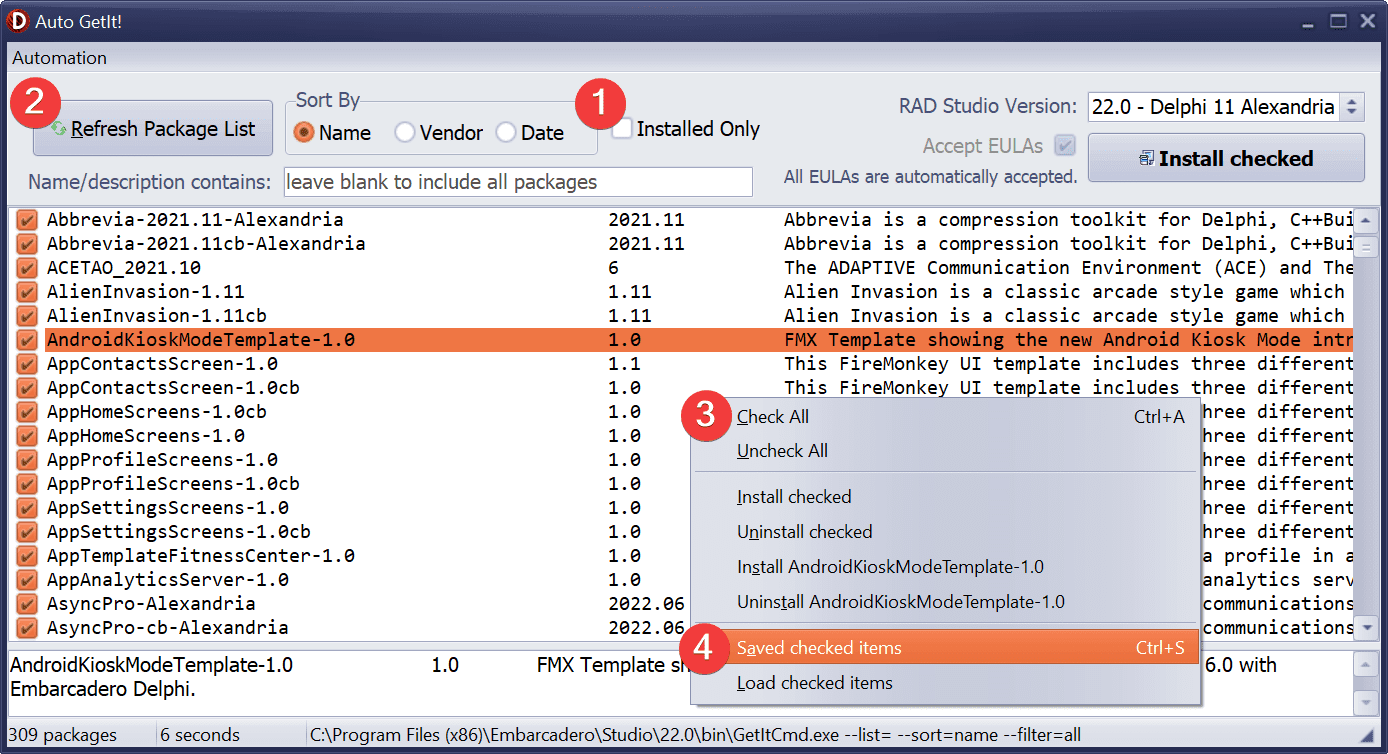Toggle the Installed Only checkbox

click(622, 129)
